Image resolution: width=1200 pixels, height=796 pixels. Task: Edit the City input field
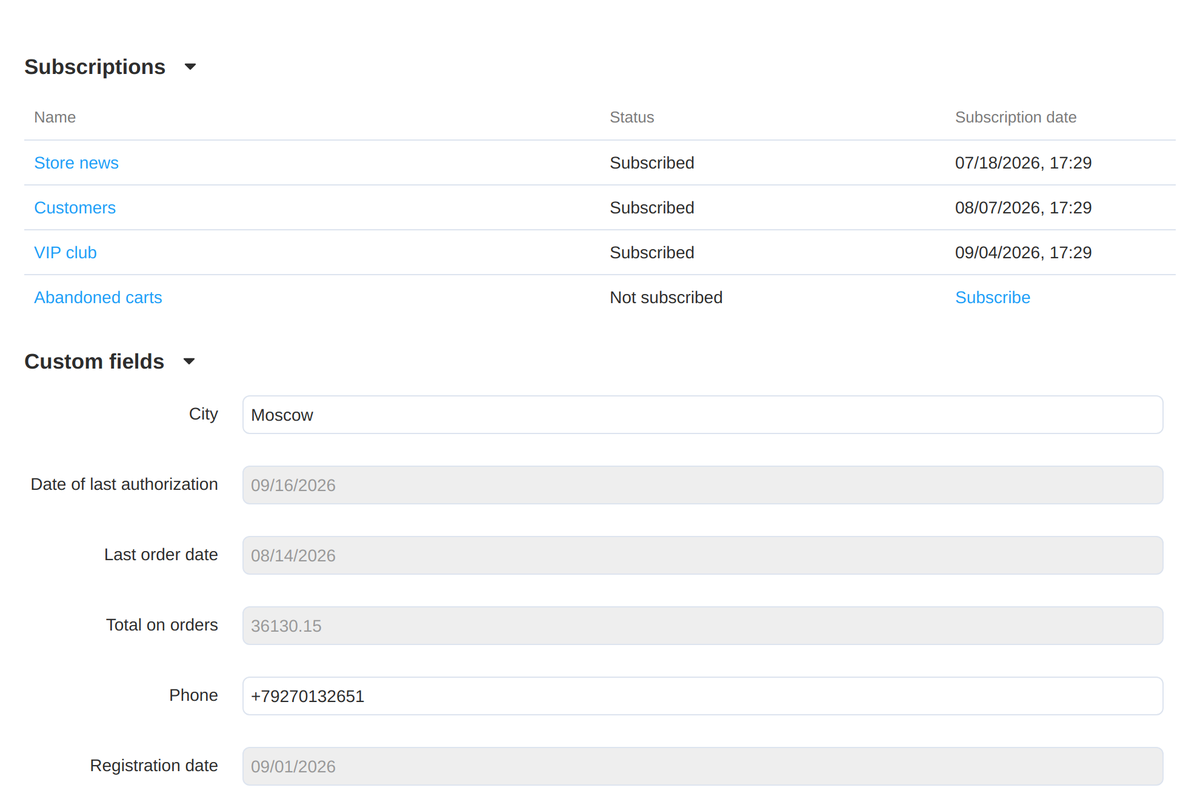tap(702, 415)
